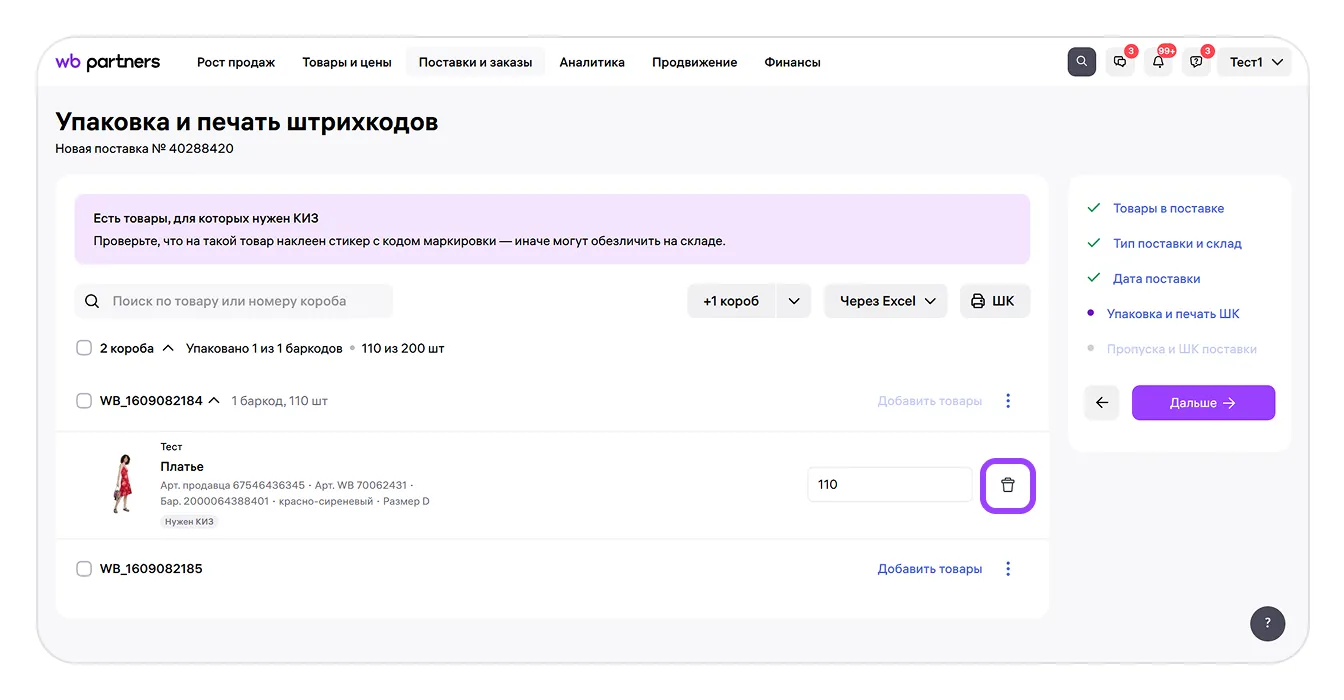Click the brand label Тест above Платье
The height and width of the screenshot is (700, 1344).
coord(171,447)
